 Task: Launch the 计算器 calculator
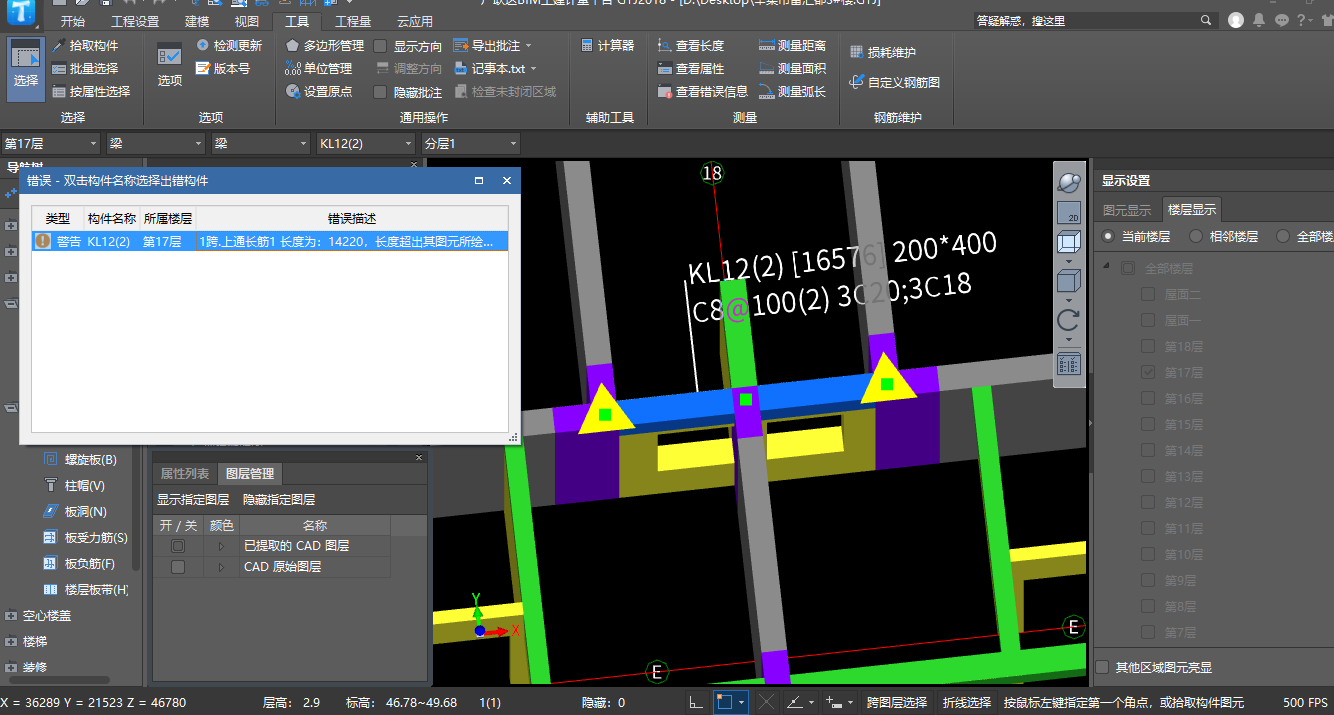pyautogui.click(x=607, y=46)
